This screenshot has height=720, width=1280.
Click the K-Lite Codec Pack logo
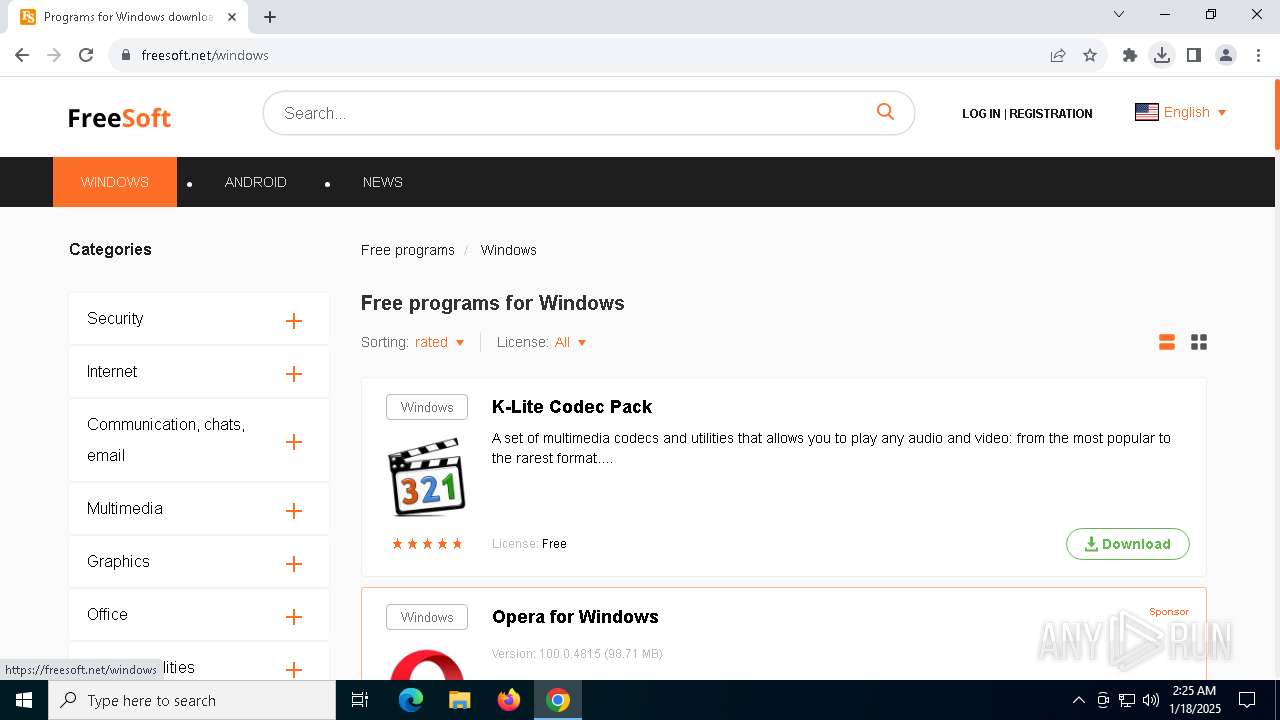tap(427, 477)
